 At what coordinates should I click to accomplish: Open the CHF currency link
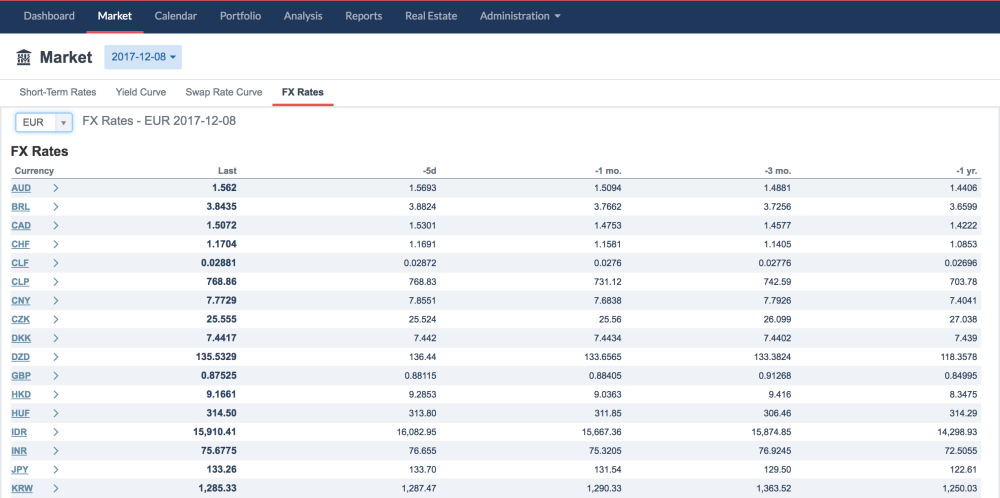pos(20,244)
